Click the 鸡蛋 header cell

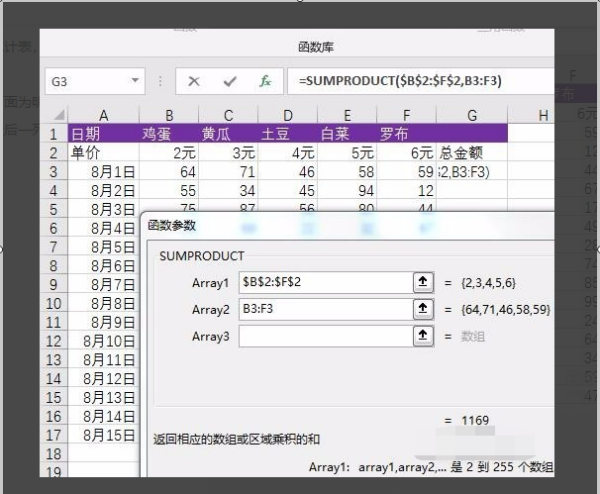click(169, 133)
